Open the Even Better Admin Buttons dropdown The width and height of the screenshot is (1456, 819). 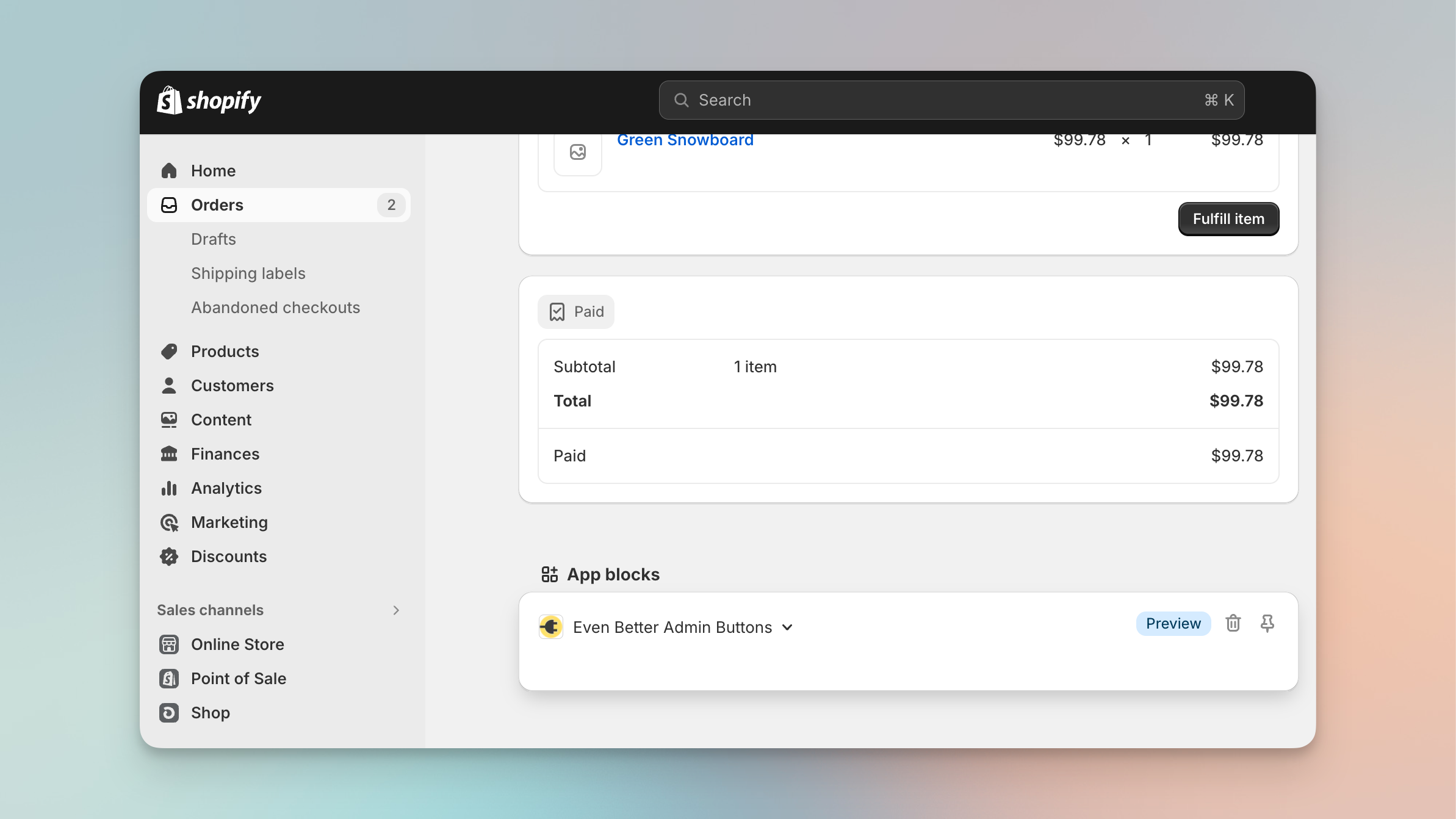[788, 627]
